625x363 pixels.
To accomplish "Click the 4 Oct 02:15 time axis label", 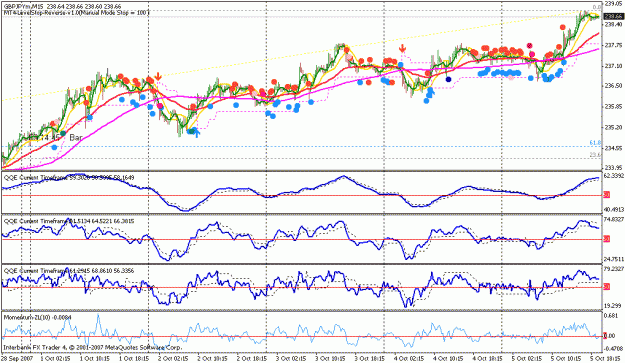I will click(x=409, y=359).
